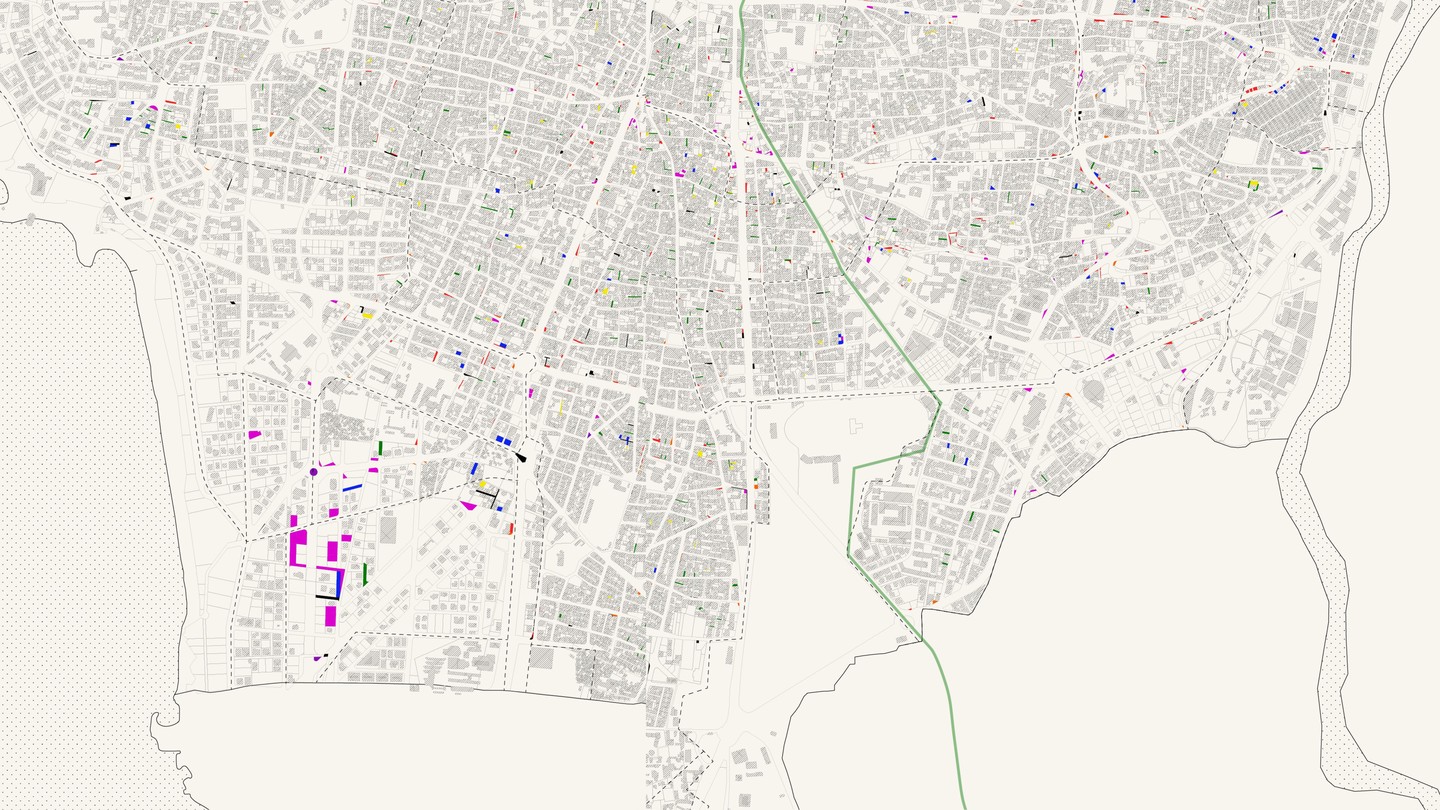The width and height of the screenshot is (1440, 810).
Task: Click the black T-shaped line marking
Action: click(489, 494)
